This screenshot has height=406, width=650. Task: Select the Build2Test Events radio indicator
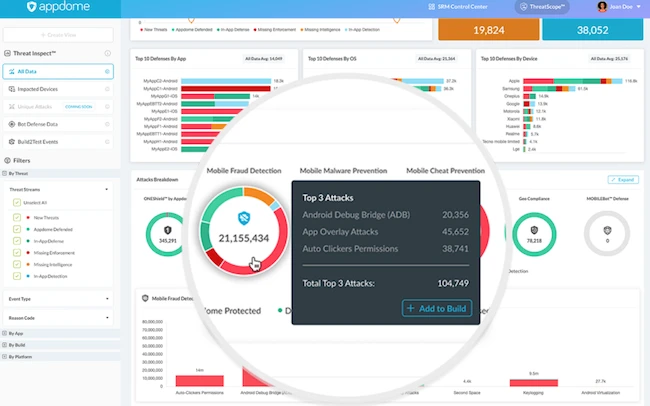point(107,142)
